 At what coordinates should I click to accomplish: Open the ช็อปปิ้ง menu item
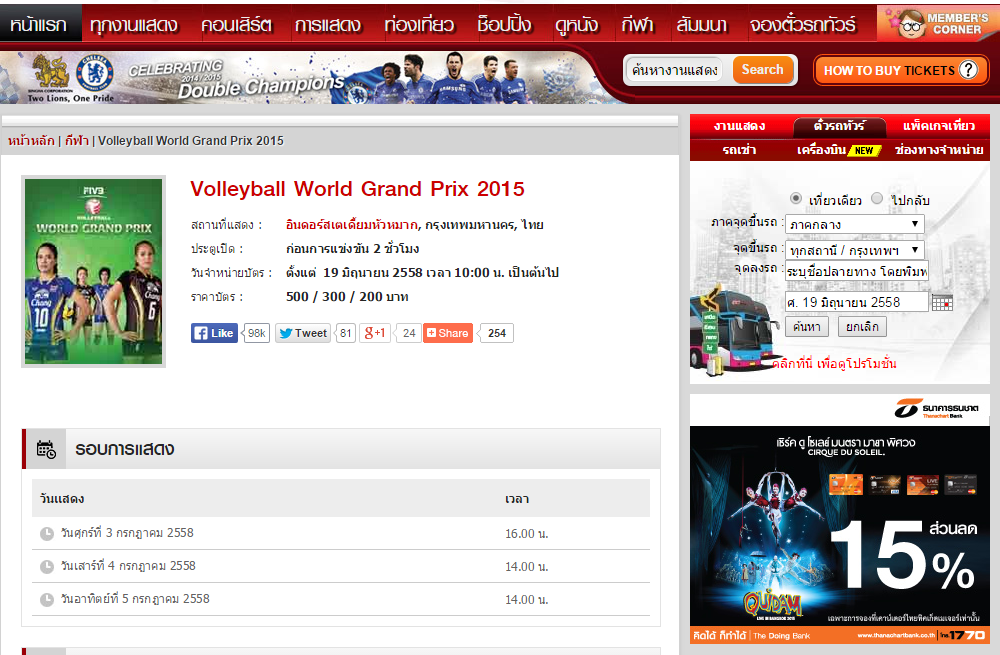pos(504,24)
